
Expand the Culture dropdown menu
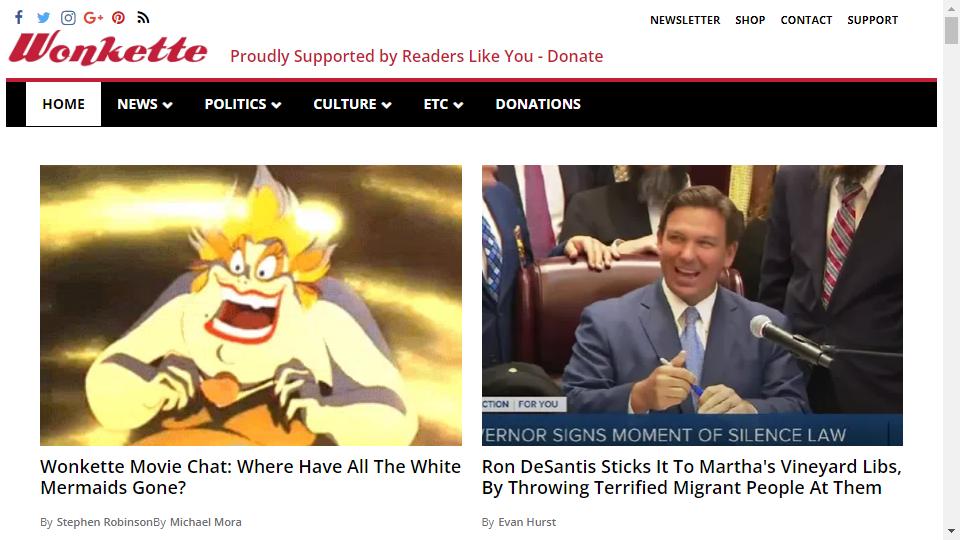pyautogui.click(x=352, y=104)
